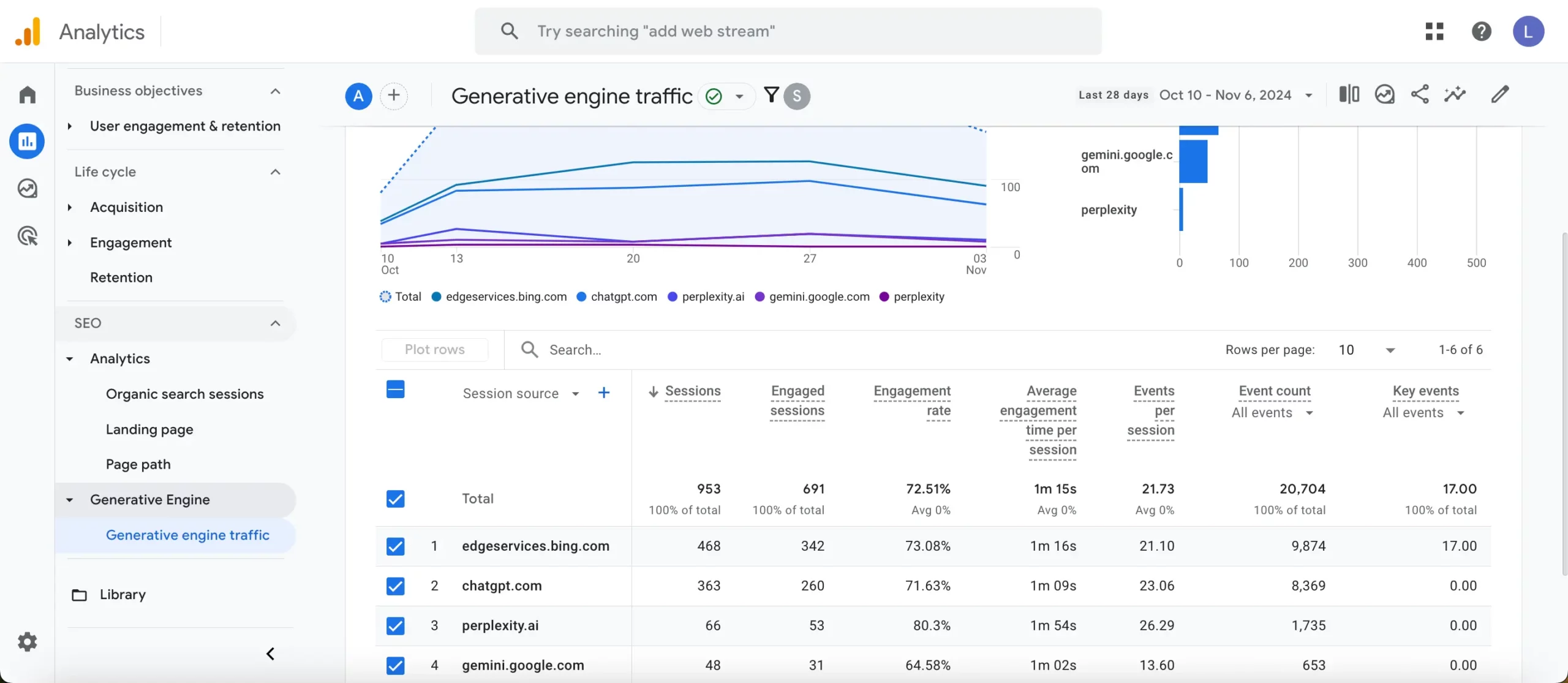Viewport: 1568px width, 683px height.
Task: Collapse the Generative Engine tree arrow
Action: pyautogui.click(x=70, y=500)
